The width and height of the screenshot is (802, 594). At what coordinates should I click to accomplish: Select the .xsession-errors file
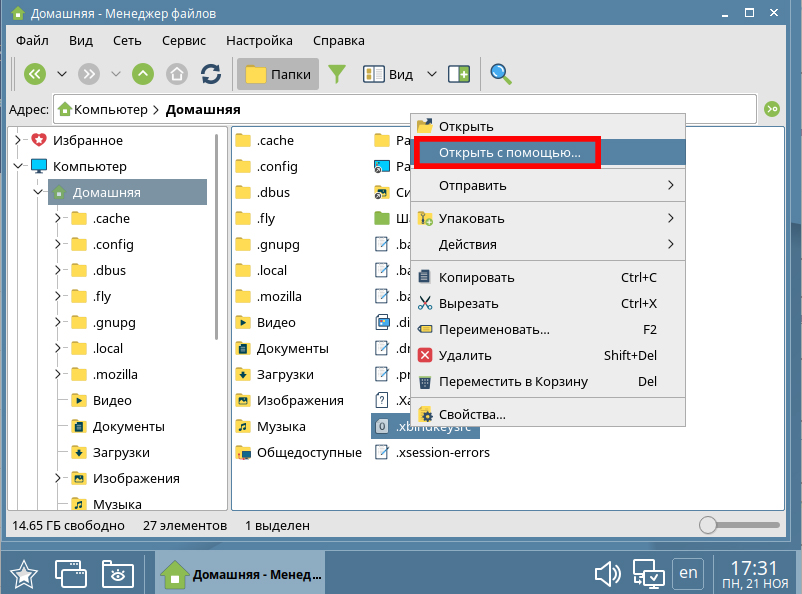pyautogui.click(x=442, y=452)
